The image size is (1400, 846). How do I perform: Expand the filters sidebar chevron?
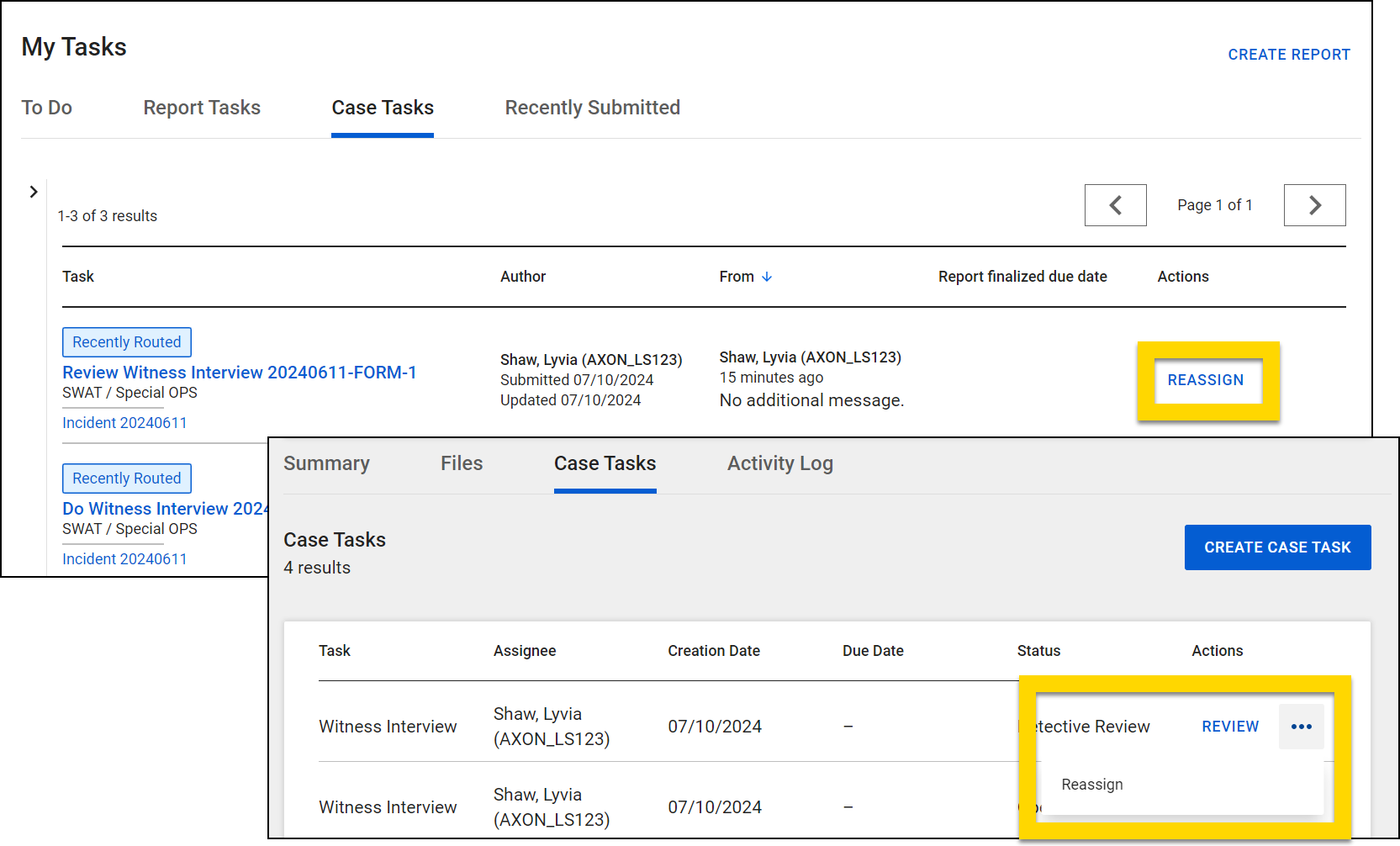point(34,192)
